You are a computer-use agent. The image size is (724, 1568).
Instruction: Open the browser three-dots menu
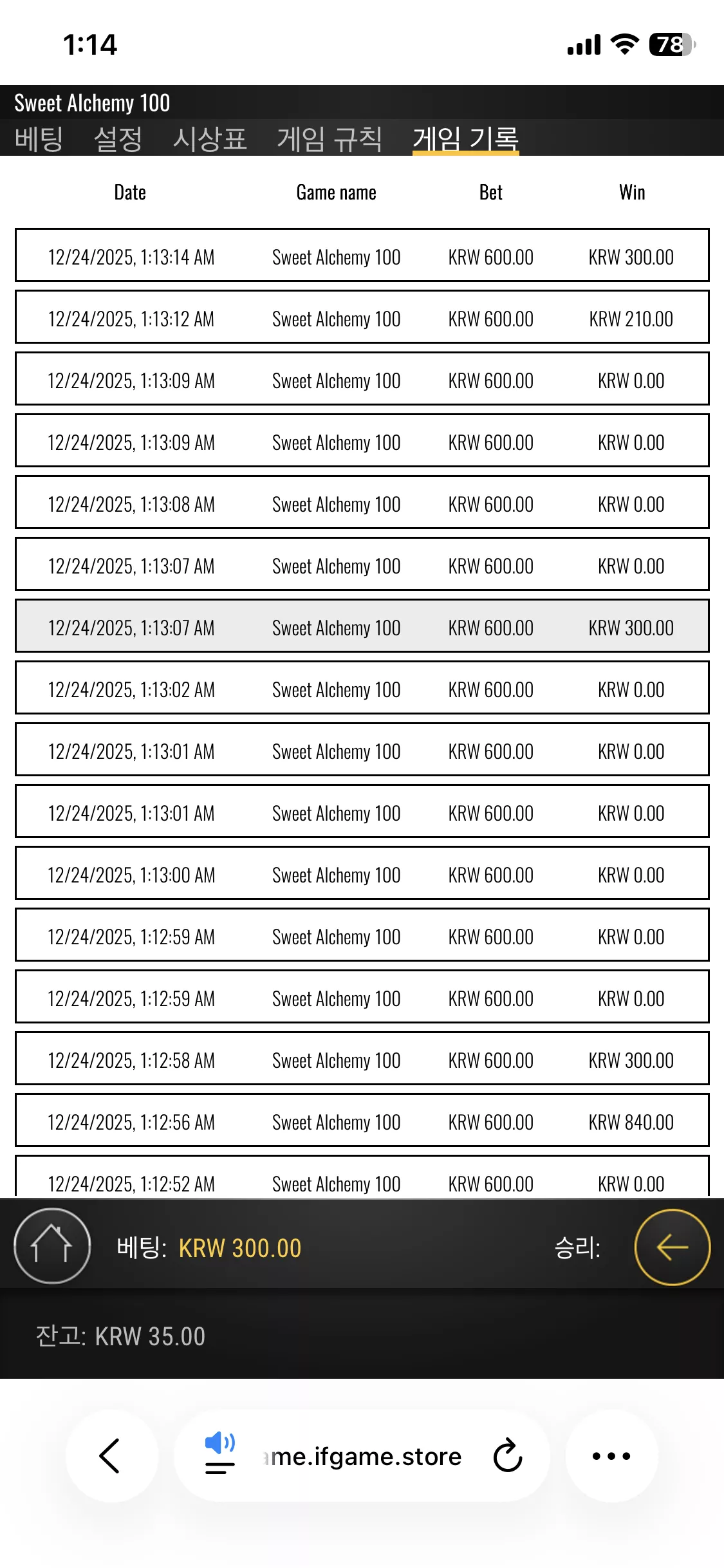[611, 1456]
